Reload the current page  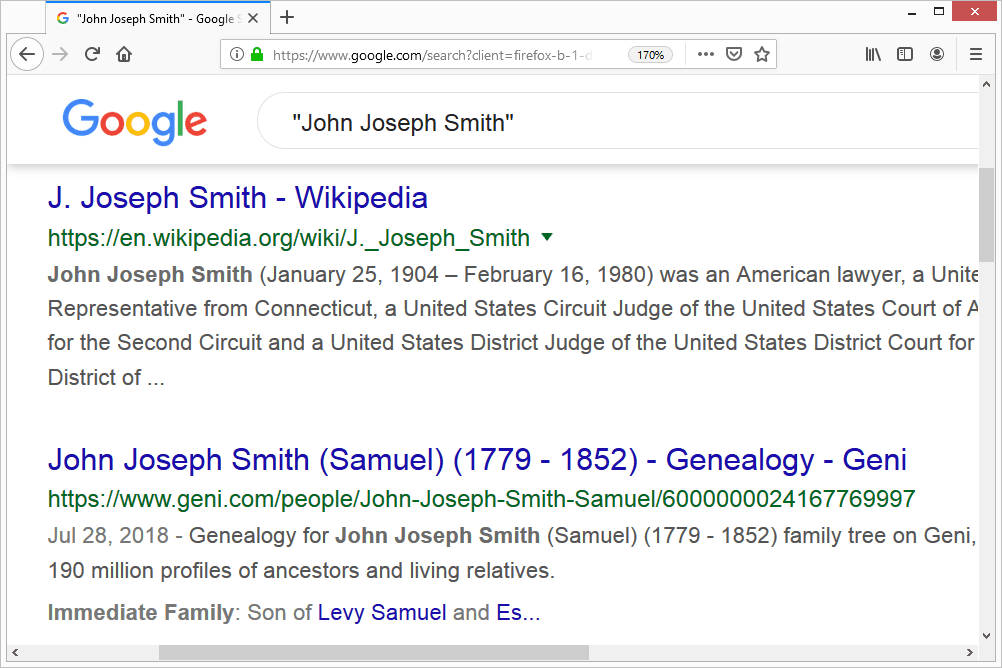(x=91, y=54)
